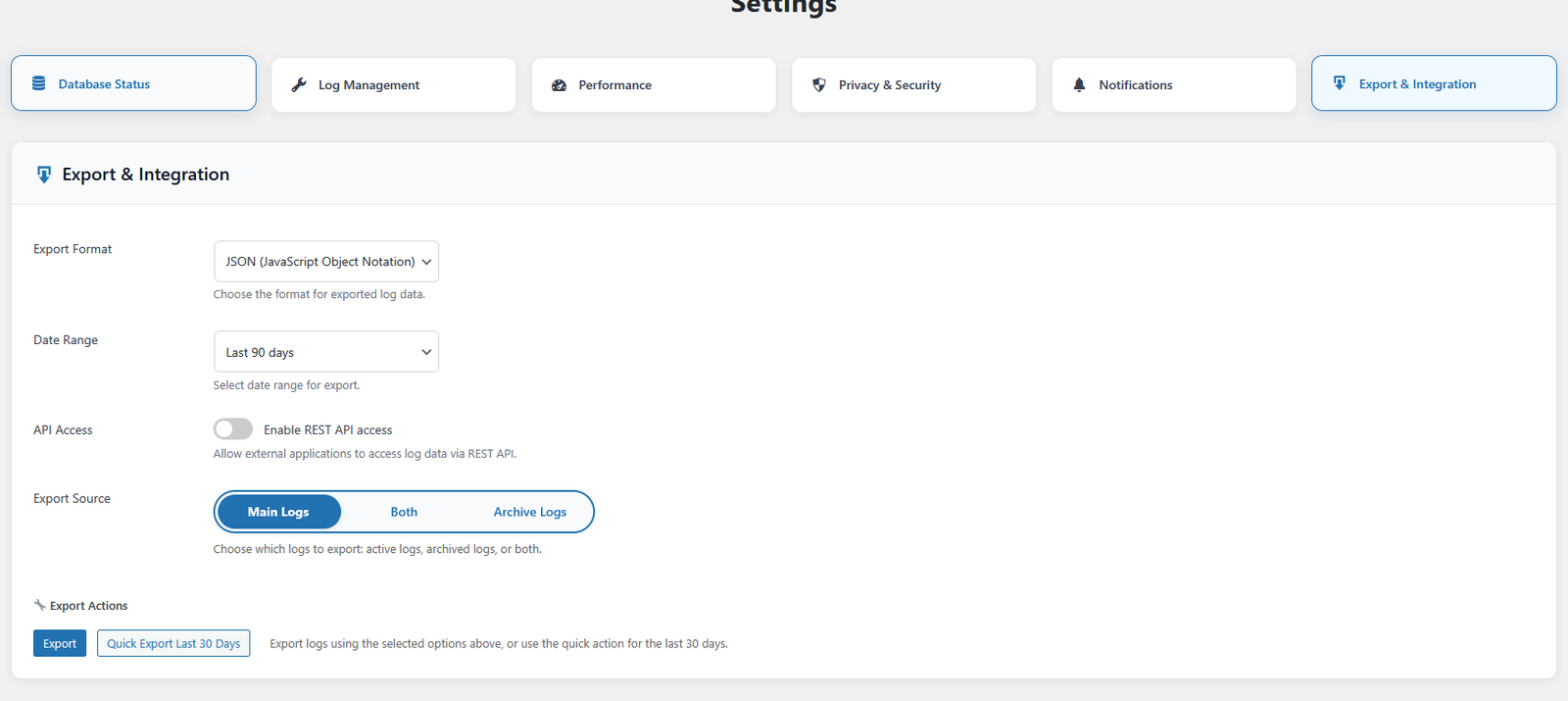Viewport: 1568px width, 701px height.
Task: Go to the Performance tab
Action: (654, 85)
